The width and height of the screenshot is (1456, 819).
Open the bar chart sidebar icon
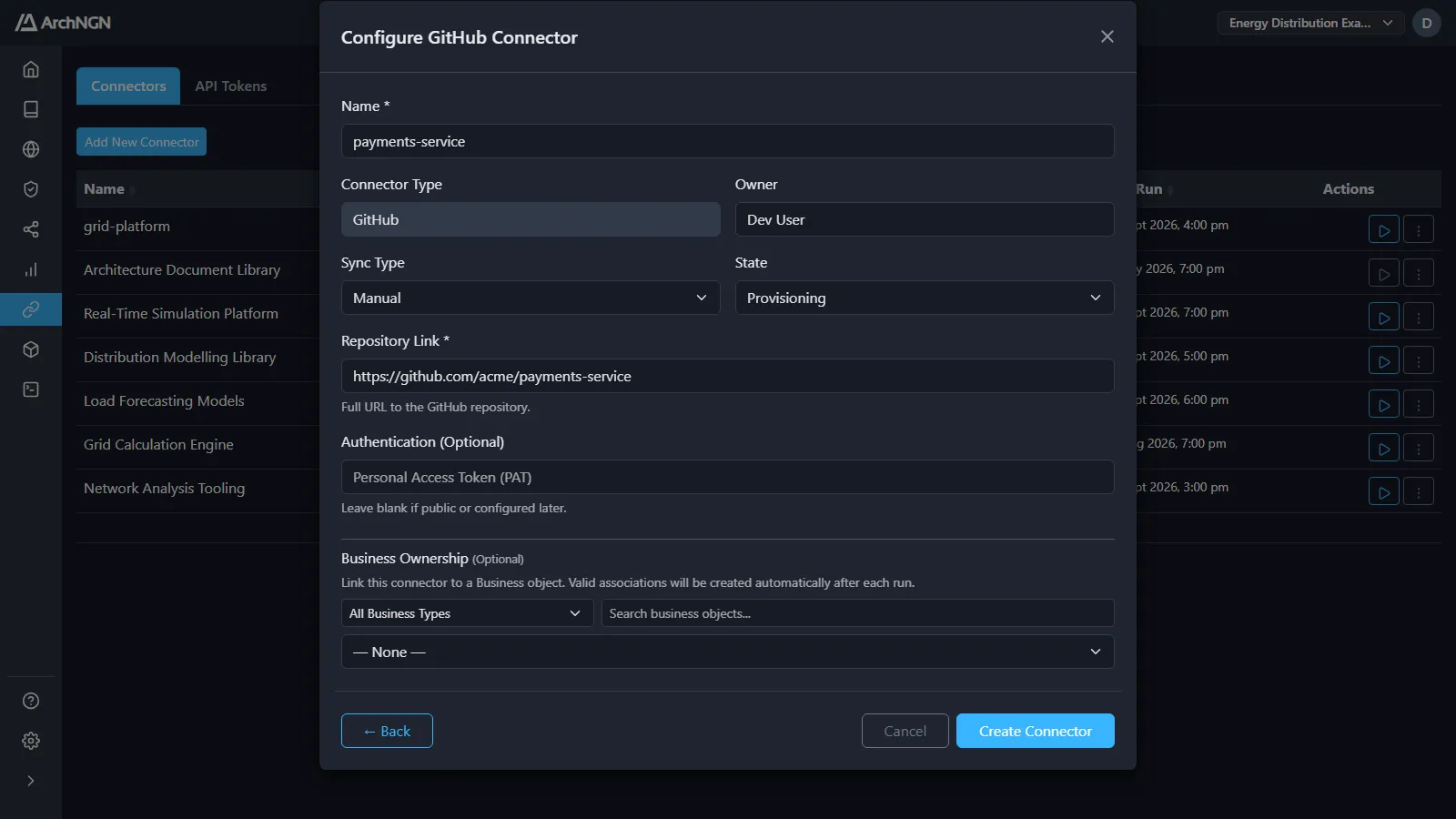pos(31,269)
